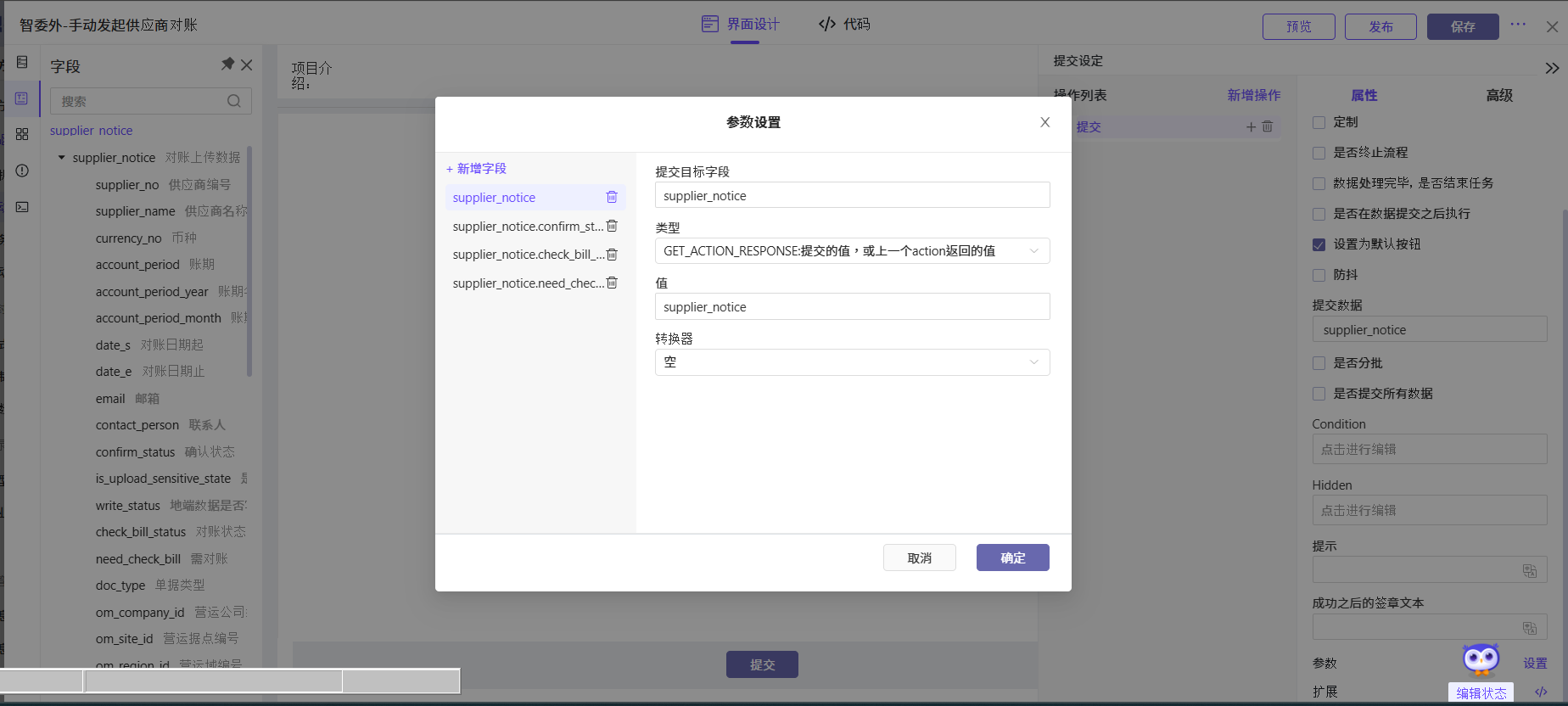This screenshot has width=1568, height=706.
Task: Click the icon inside the 提示 field
Action: pos(1530,571)
